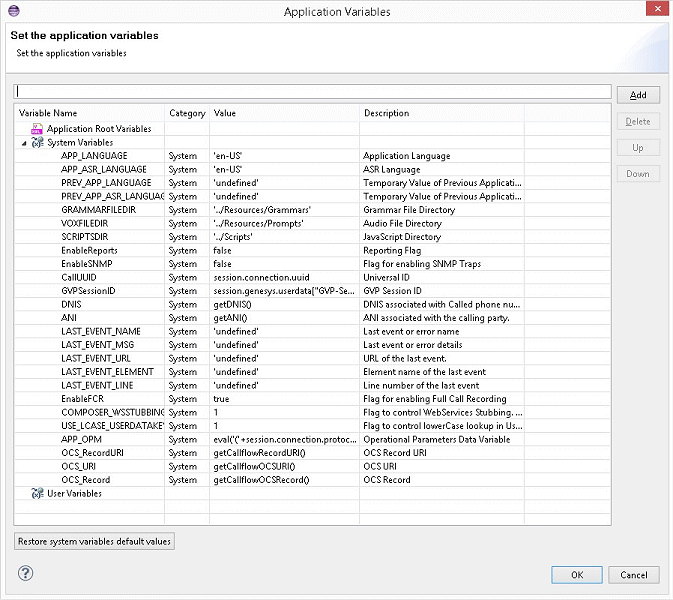Select the DNIS variable

point(71,305)
